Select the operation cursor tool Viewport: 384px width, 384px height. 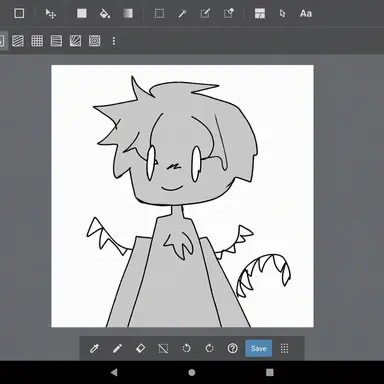[x=282, y=14]
